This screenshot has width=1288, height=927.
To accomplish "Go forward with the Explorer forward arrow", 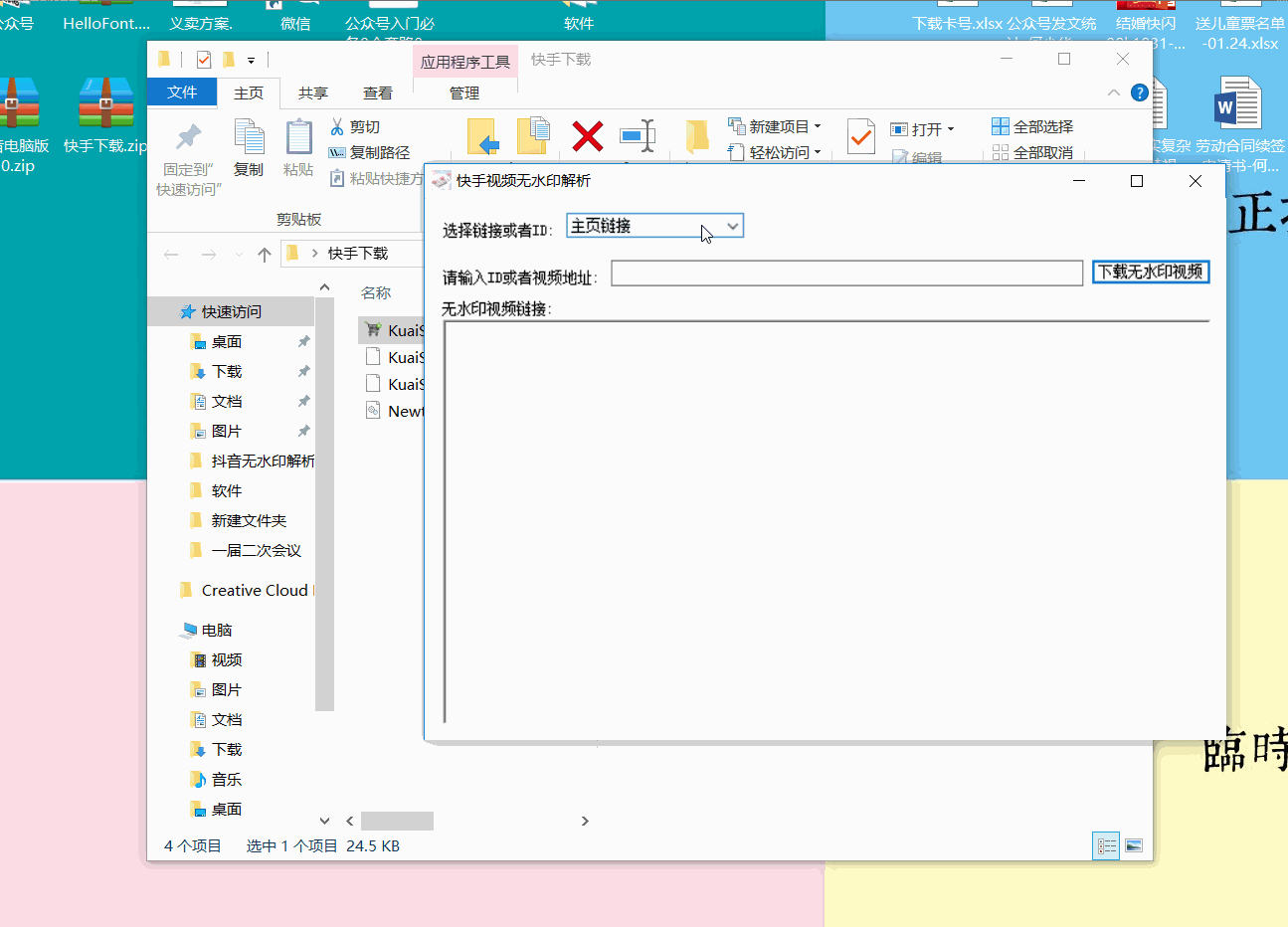I will [x=209, y=255].
